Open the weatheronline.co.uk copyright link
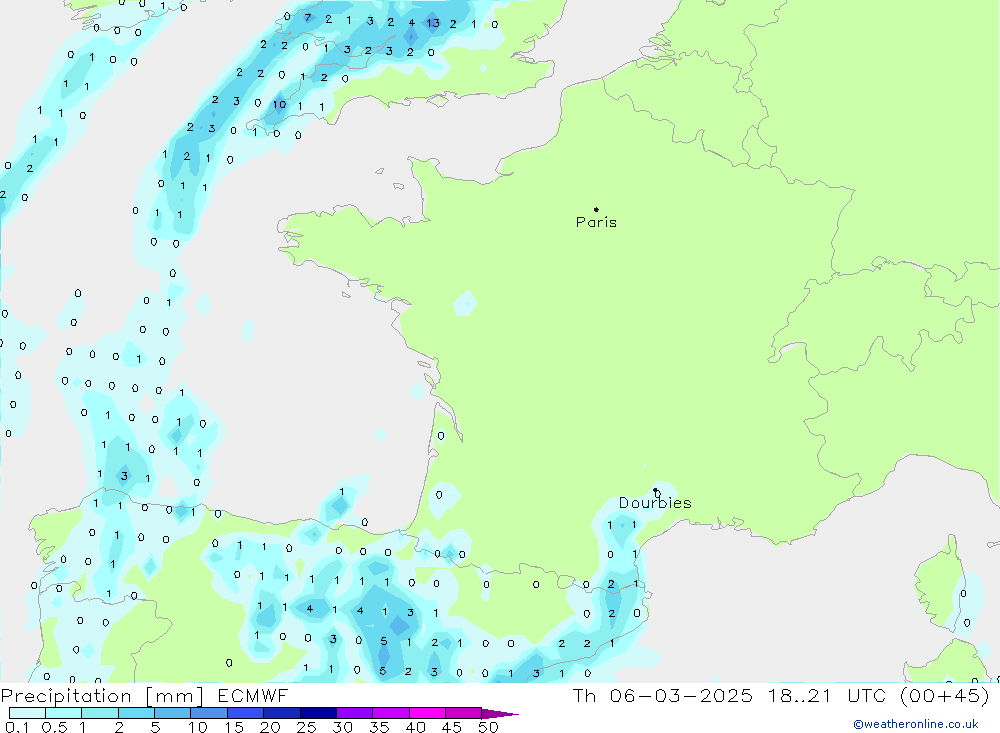Viewport: 1000px width, 733px height. click(x=916, y=724)
